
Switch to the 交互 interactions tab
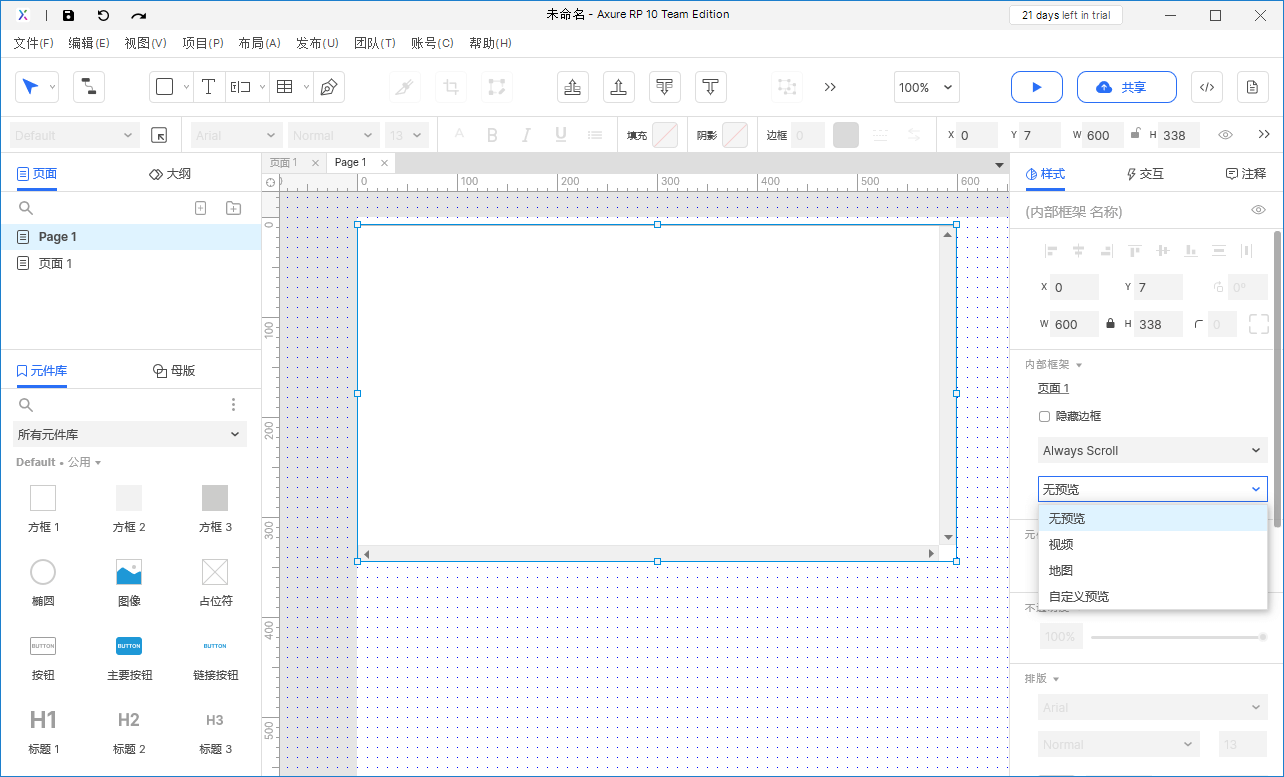tap(1145, 174)
